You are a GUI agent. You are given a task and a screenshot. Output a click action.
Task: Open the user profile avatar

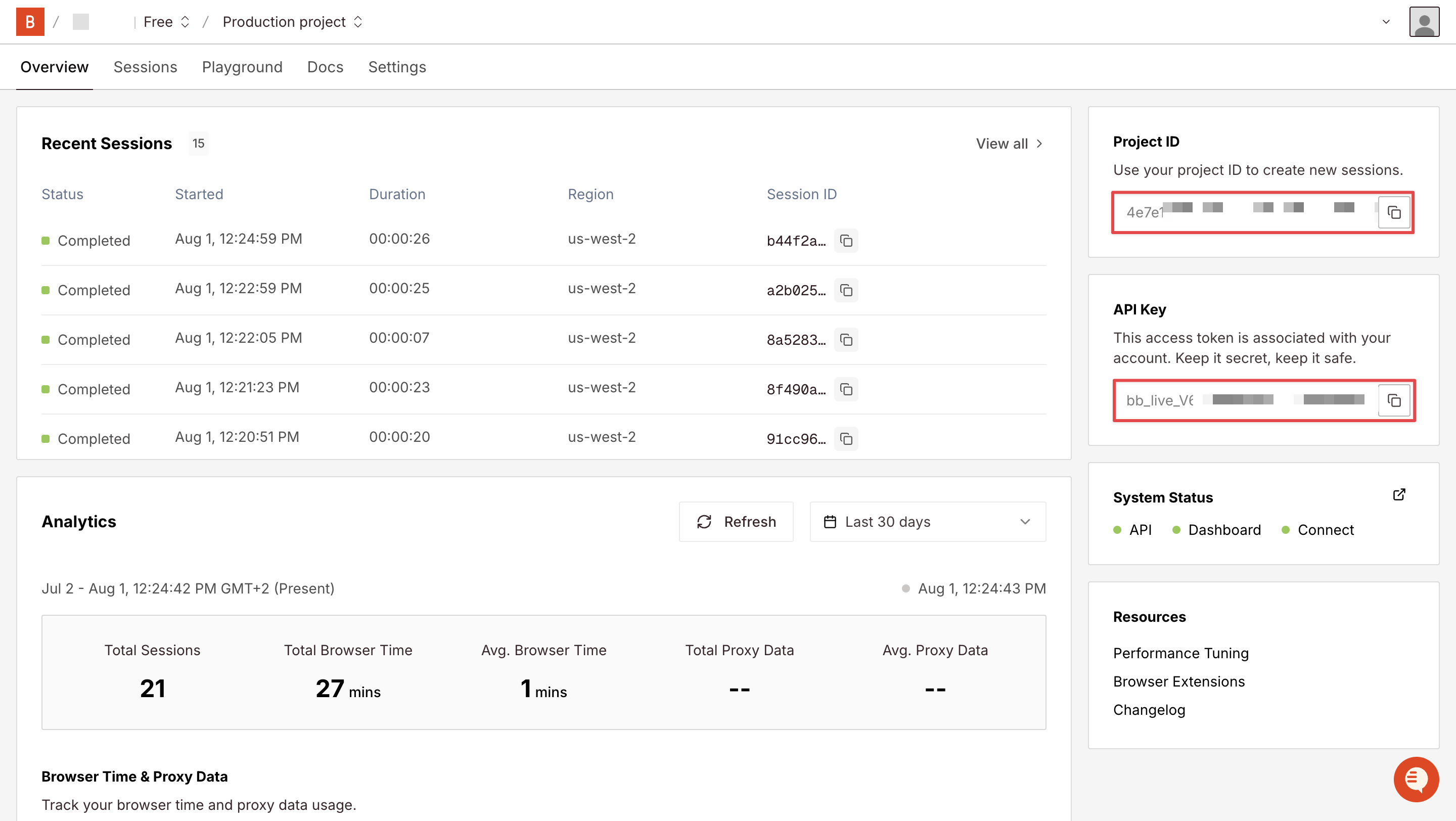point(1424,21)
